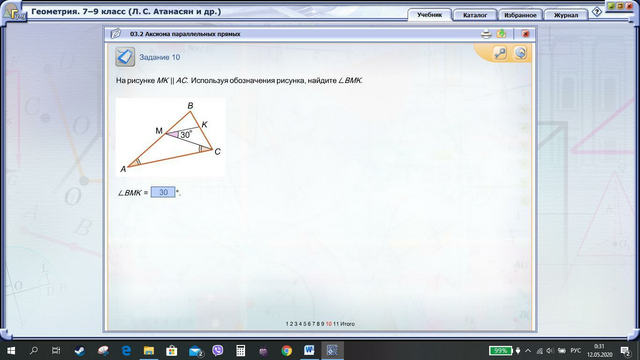This screenshot has height=360, width=640.
Task: Click the triangle diagram image
Action: pyautogui.click(x=171, y=137)
